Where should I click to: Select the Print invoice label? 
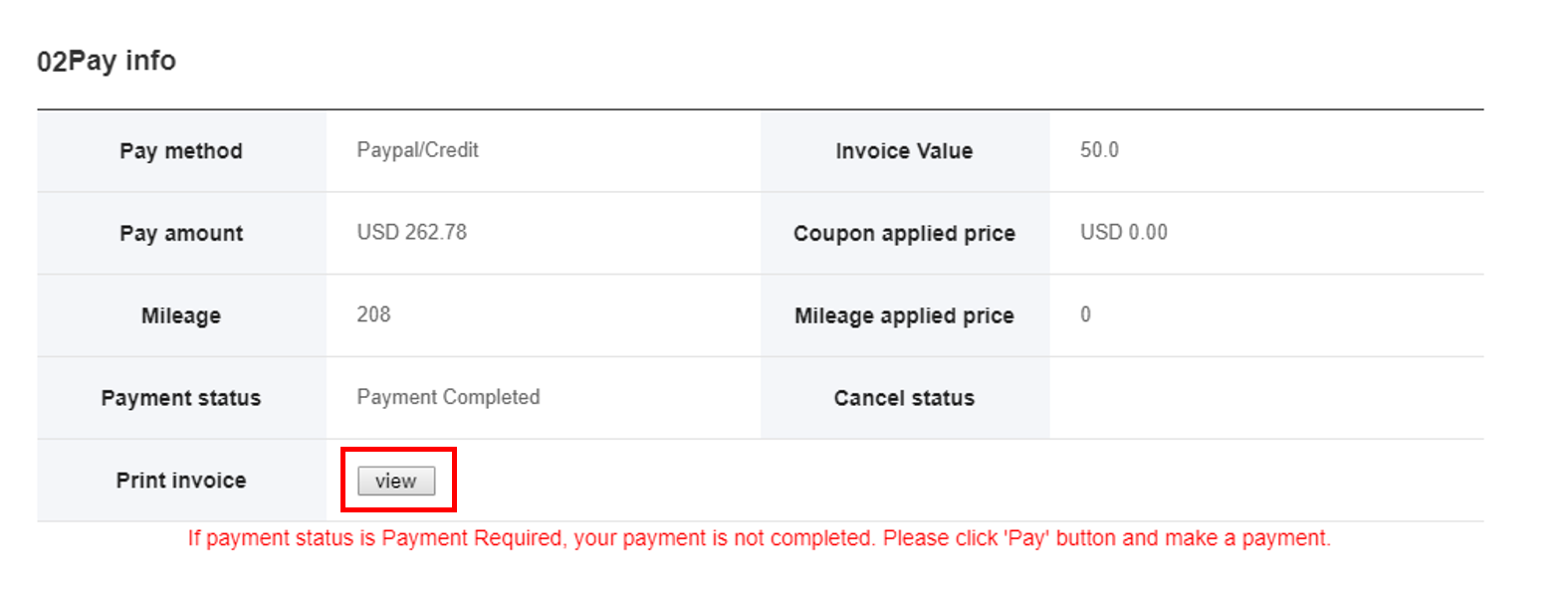(181, 481)
